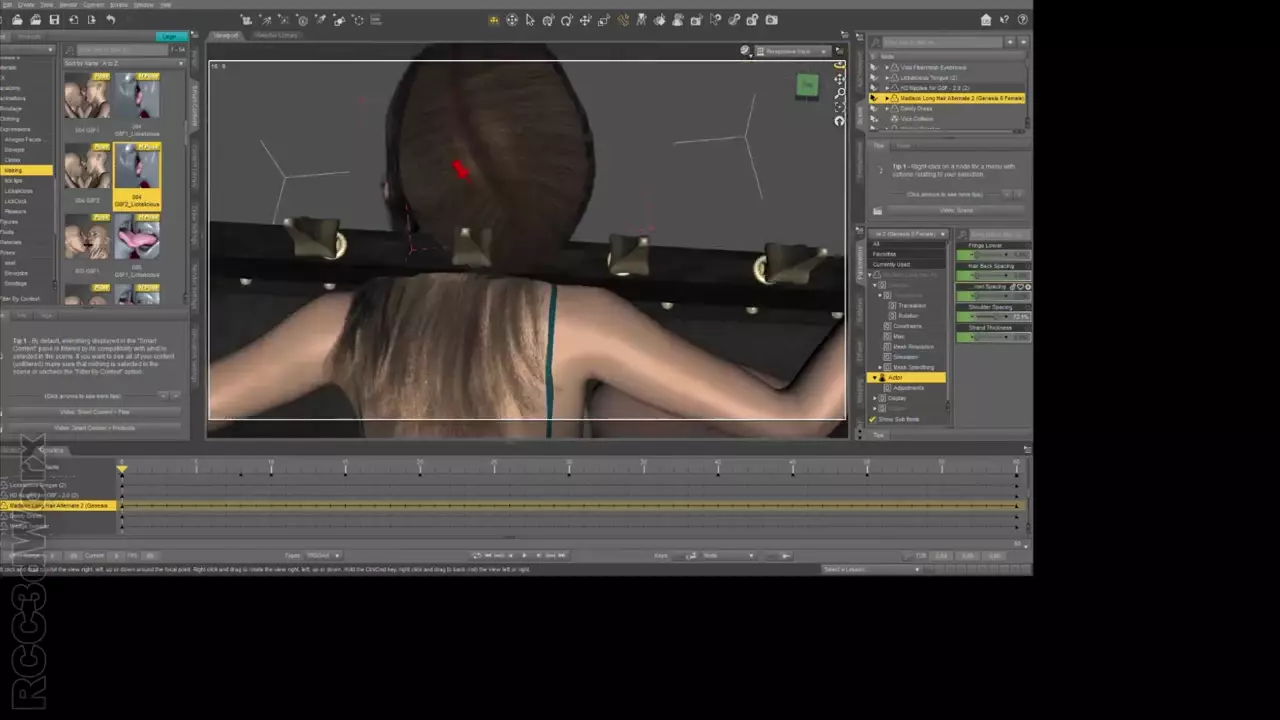
Task: Click the viewport Frame zoom magnifier icon
Action: [839, 93]
